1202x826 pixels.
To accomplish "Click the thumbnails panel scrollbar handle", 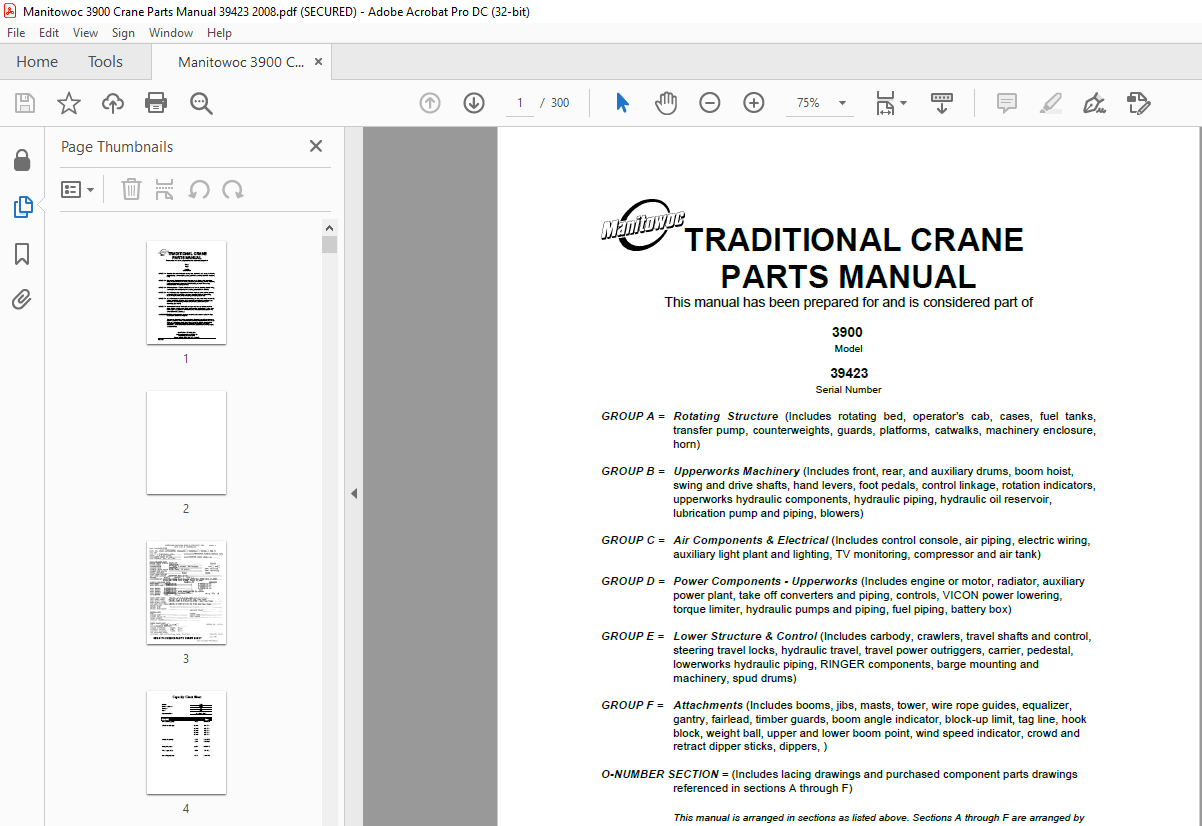I will [329, 245].
